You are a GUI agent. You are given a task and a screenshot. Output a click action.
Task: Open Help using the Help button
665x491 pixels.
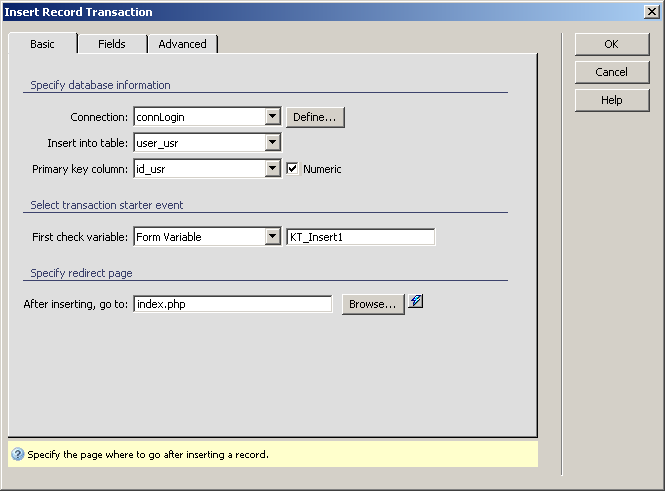[x=611, y=100]
